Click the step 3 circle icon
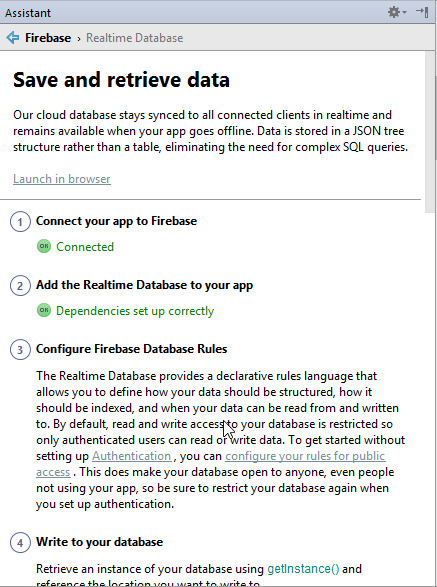The image size is (437, 587). (20, 350)
